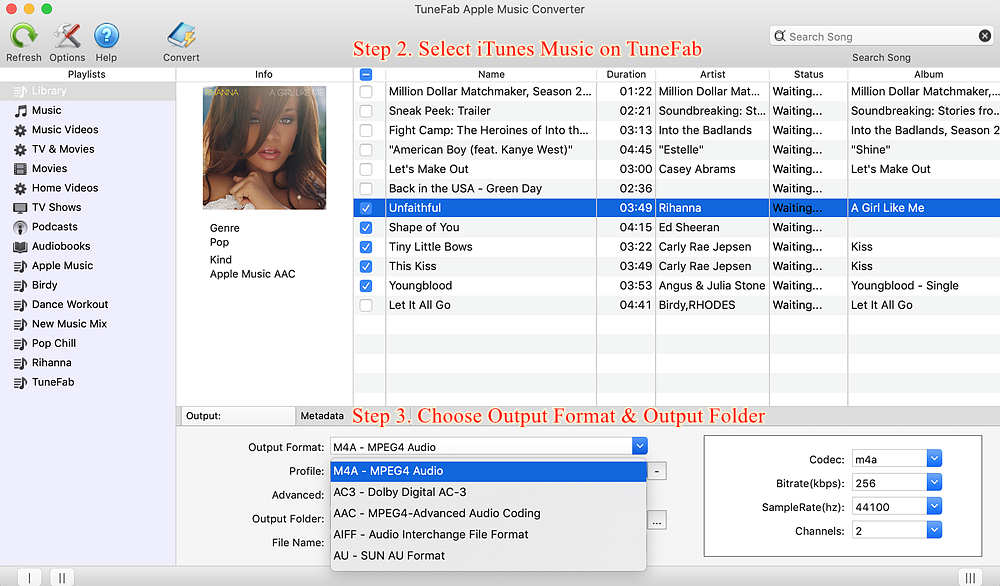Switch to the Metadata tab
This screenshot has height=586, width=1000.
coord(322,416)
